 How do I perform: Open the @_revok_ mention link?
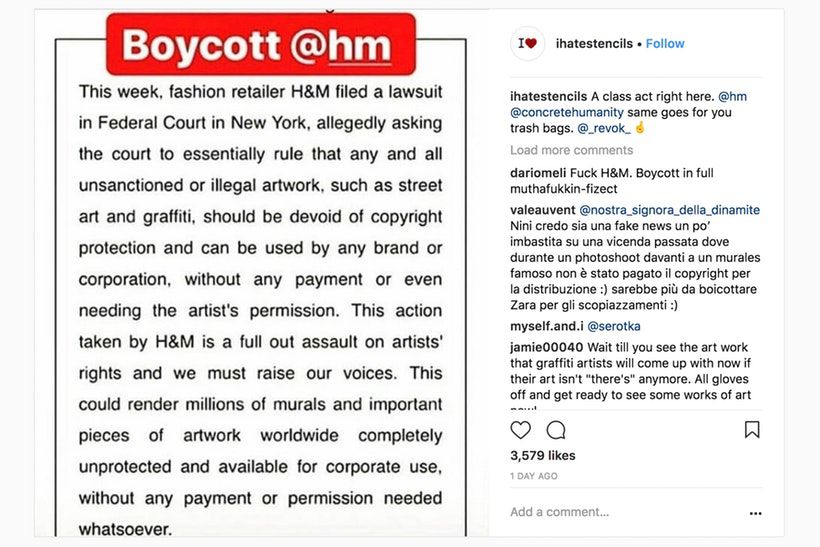[x=603, y=128]
